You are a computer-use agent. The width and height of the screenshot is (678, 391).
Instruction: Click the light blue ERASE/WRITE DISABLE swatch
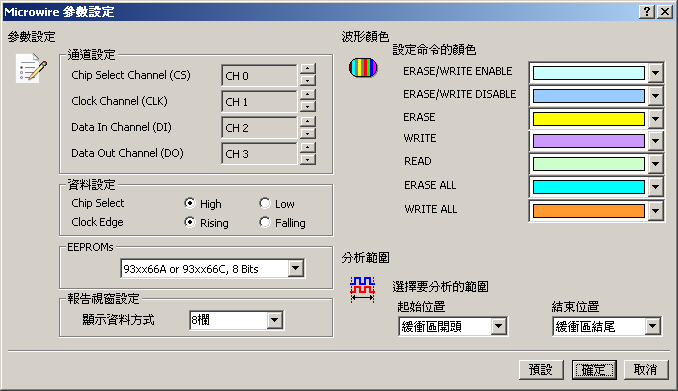(589, 96)
